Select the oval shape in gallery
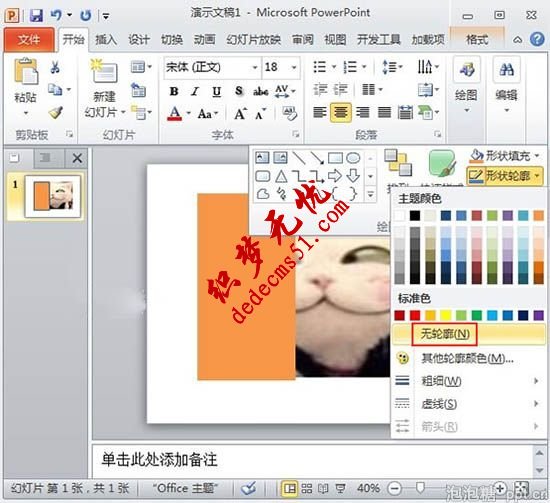 pyautogui.click(x=353, y=158)
